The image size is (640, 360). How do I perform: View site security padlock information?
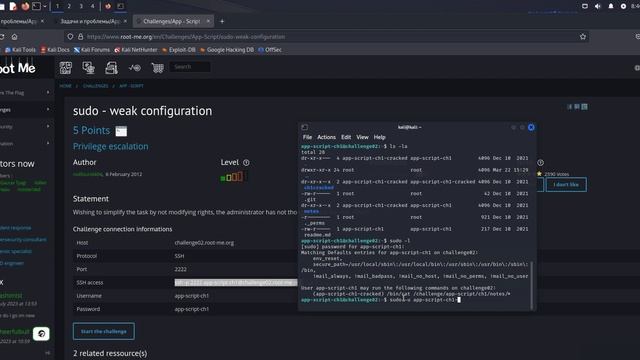click(x=80, y=37)
